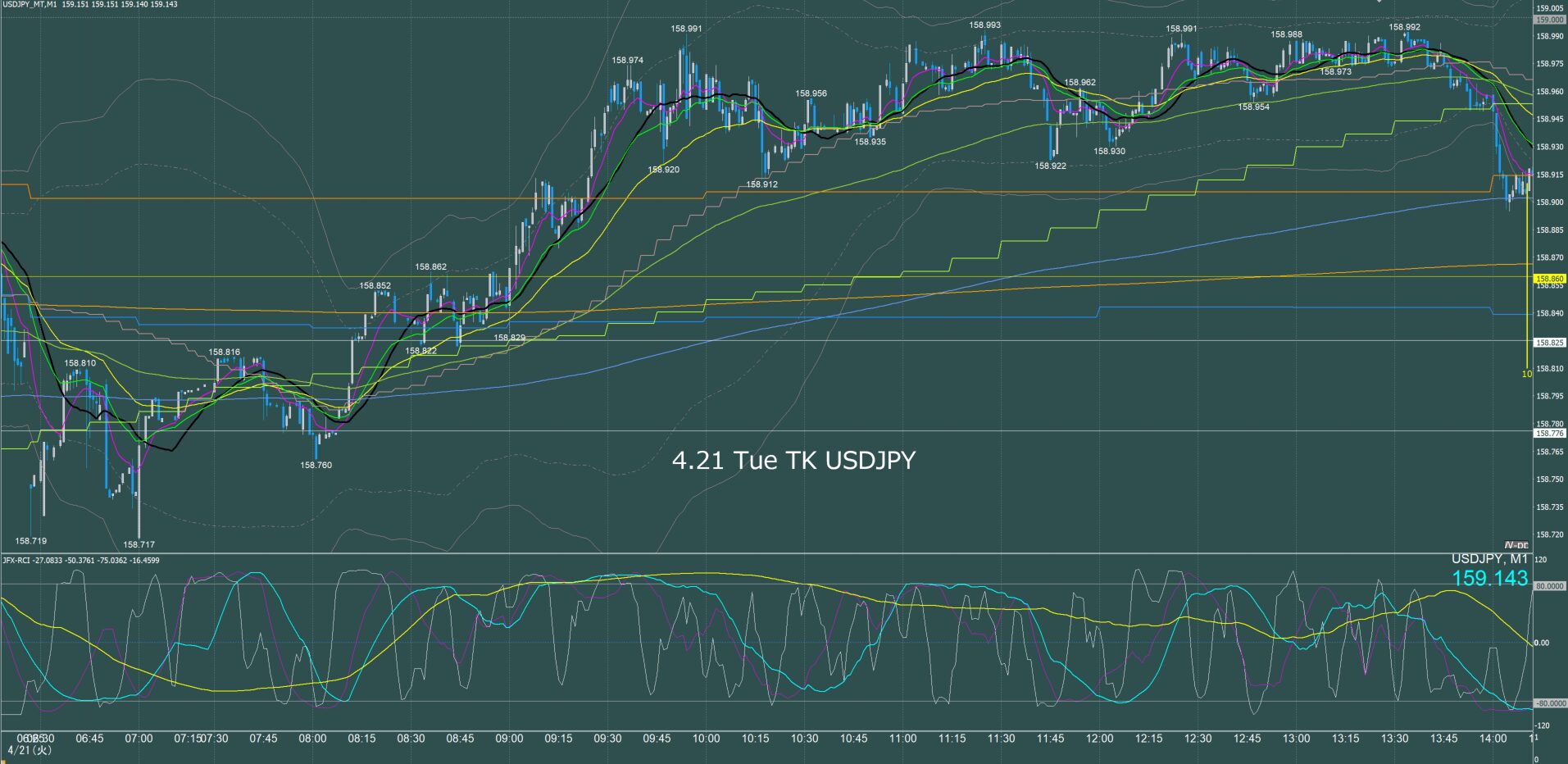Click the 10:00 time axis label
Viewport: 1568px width, 764px height.
coord(706,739)
